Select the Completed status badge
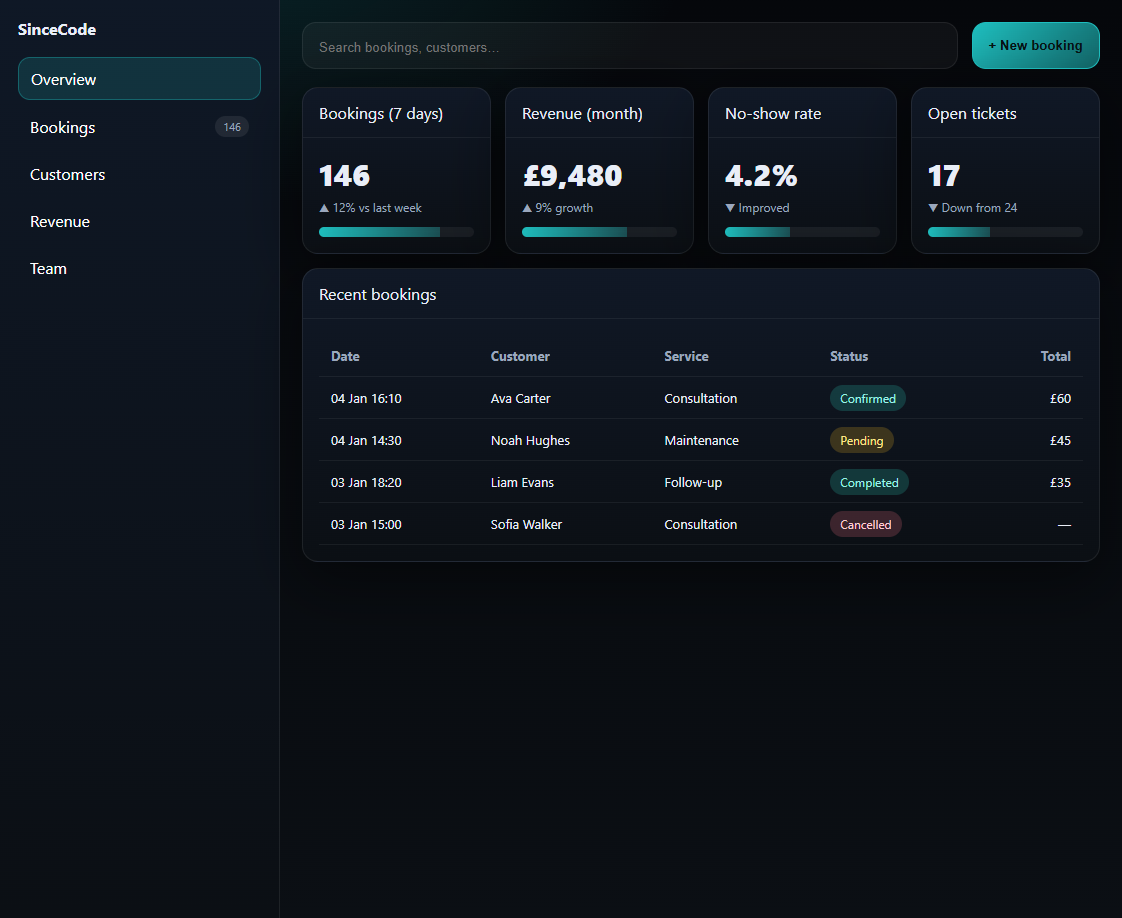 point(869,482)
